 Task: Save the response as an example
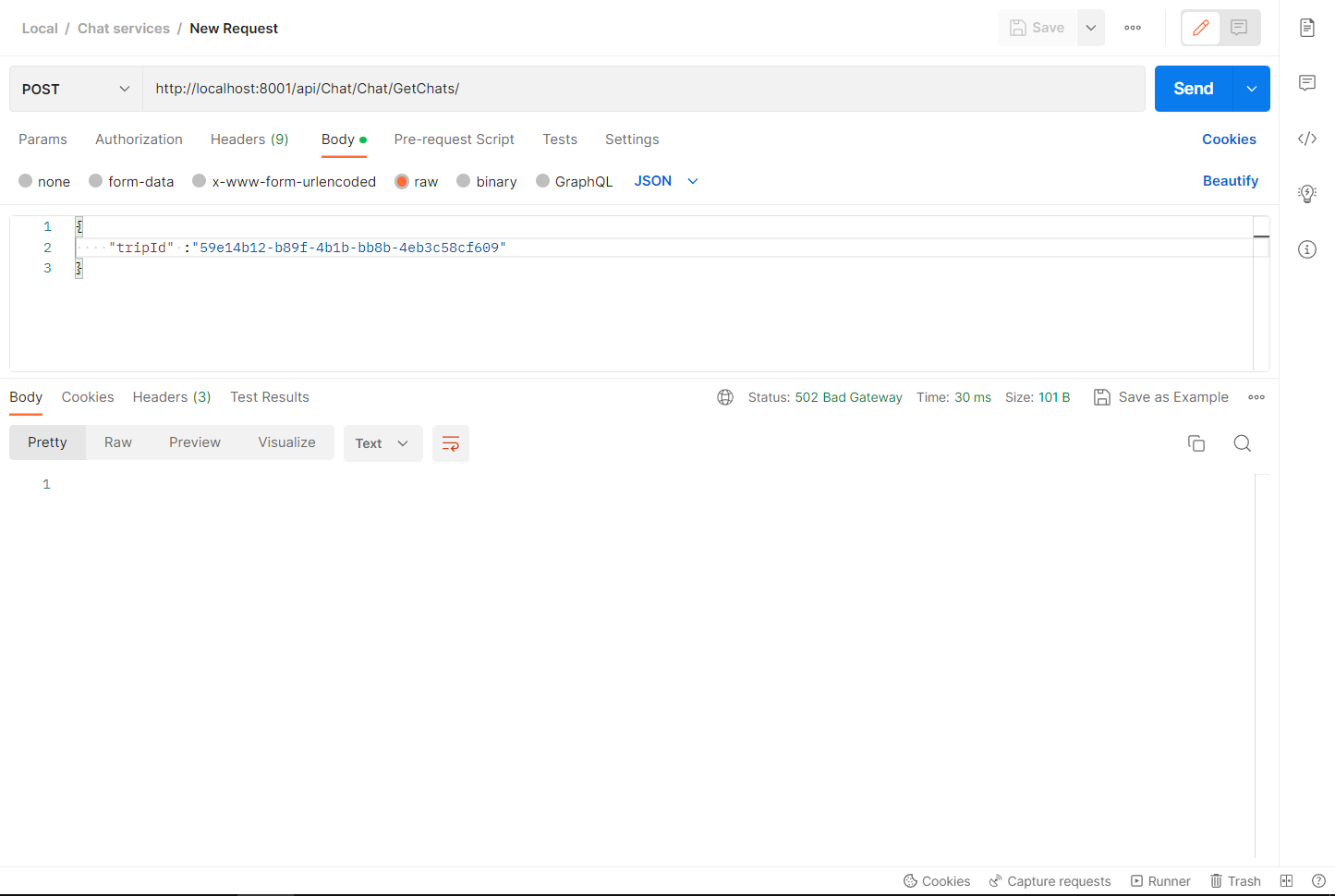(x=1160, y=396)
